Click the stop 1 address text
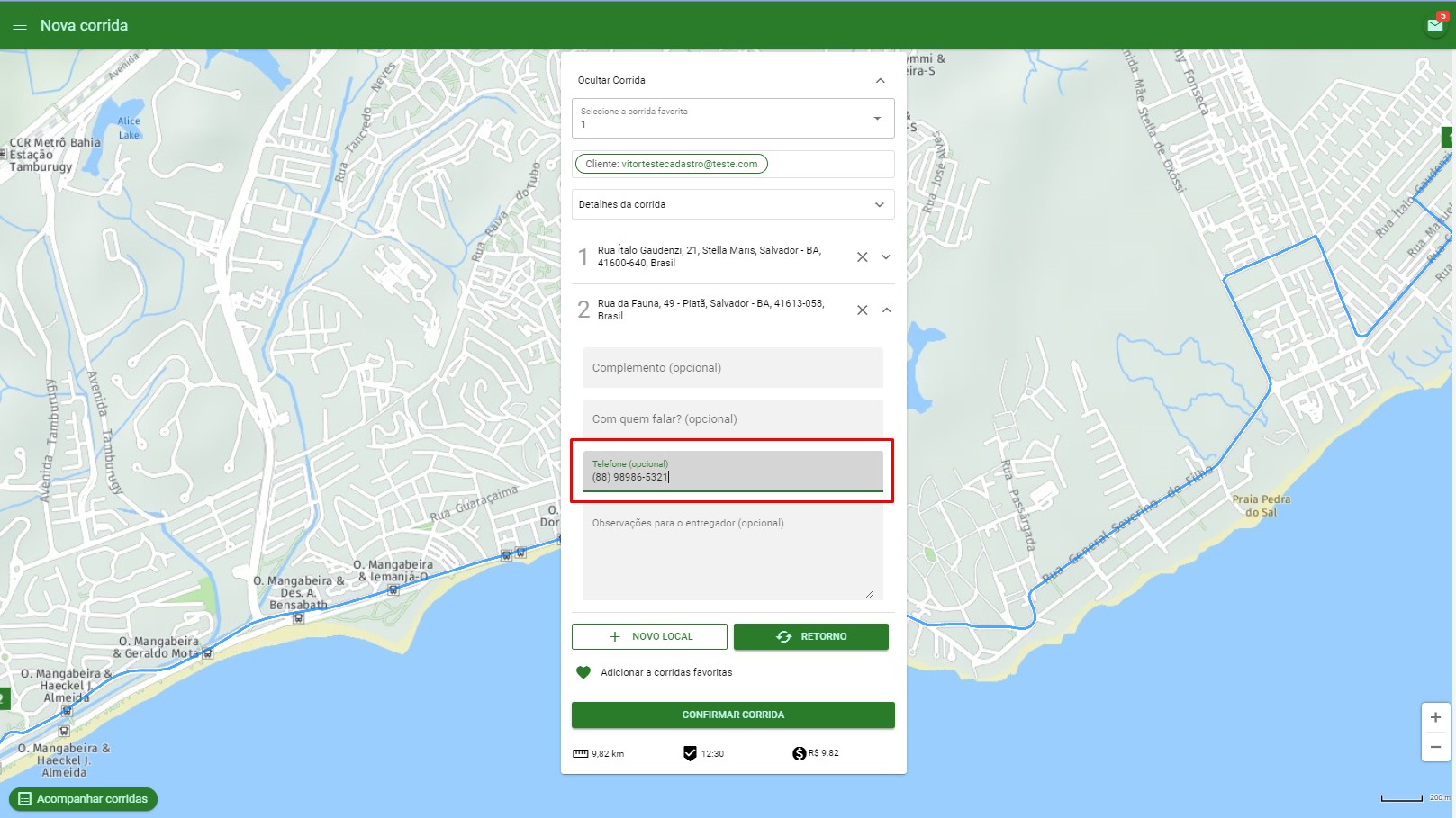 click(x=710, y=256)
